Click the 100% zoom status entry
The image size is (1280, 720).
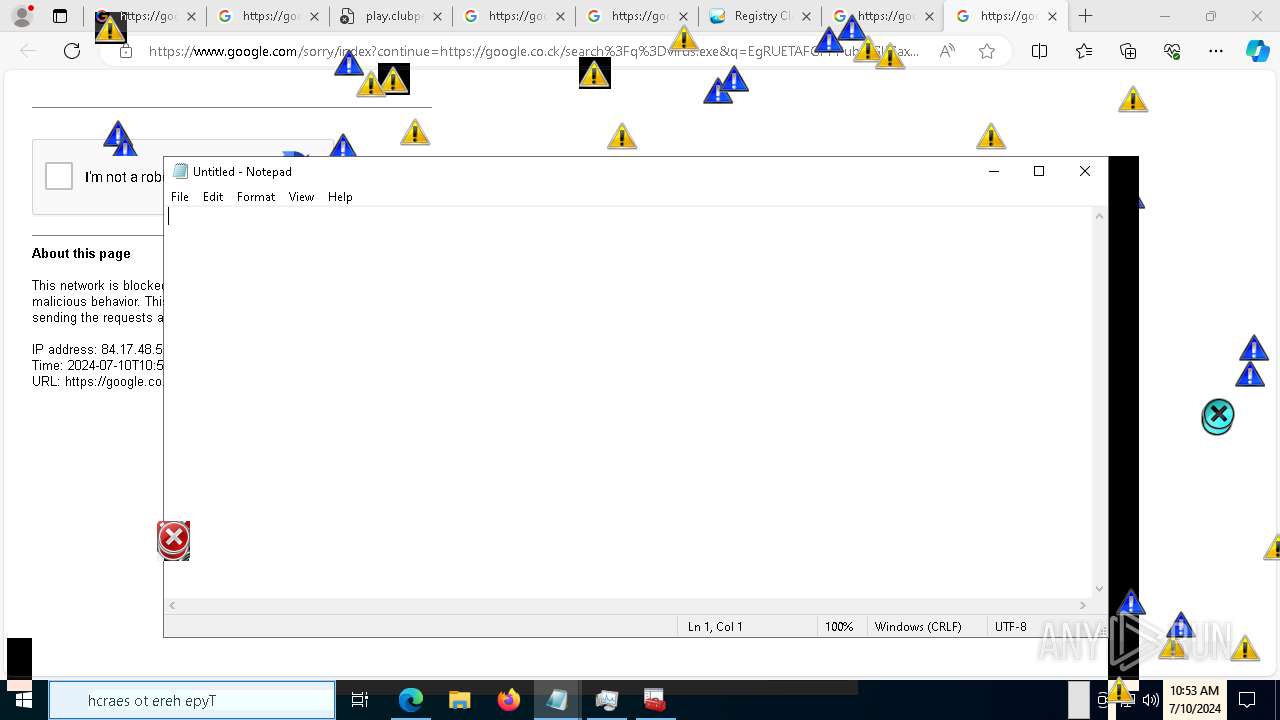click(839, 627)
